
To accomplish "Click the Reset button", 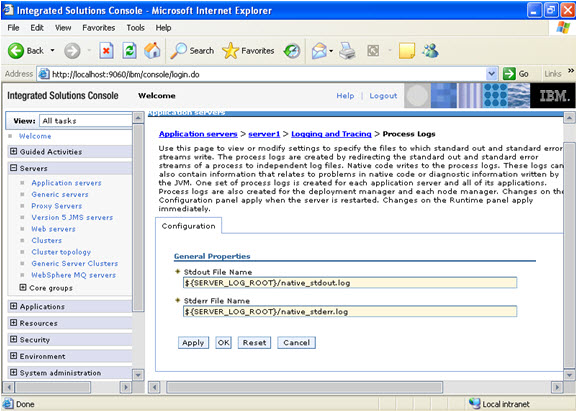I will coord(254,343).
